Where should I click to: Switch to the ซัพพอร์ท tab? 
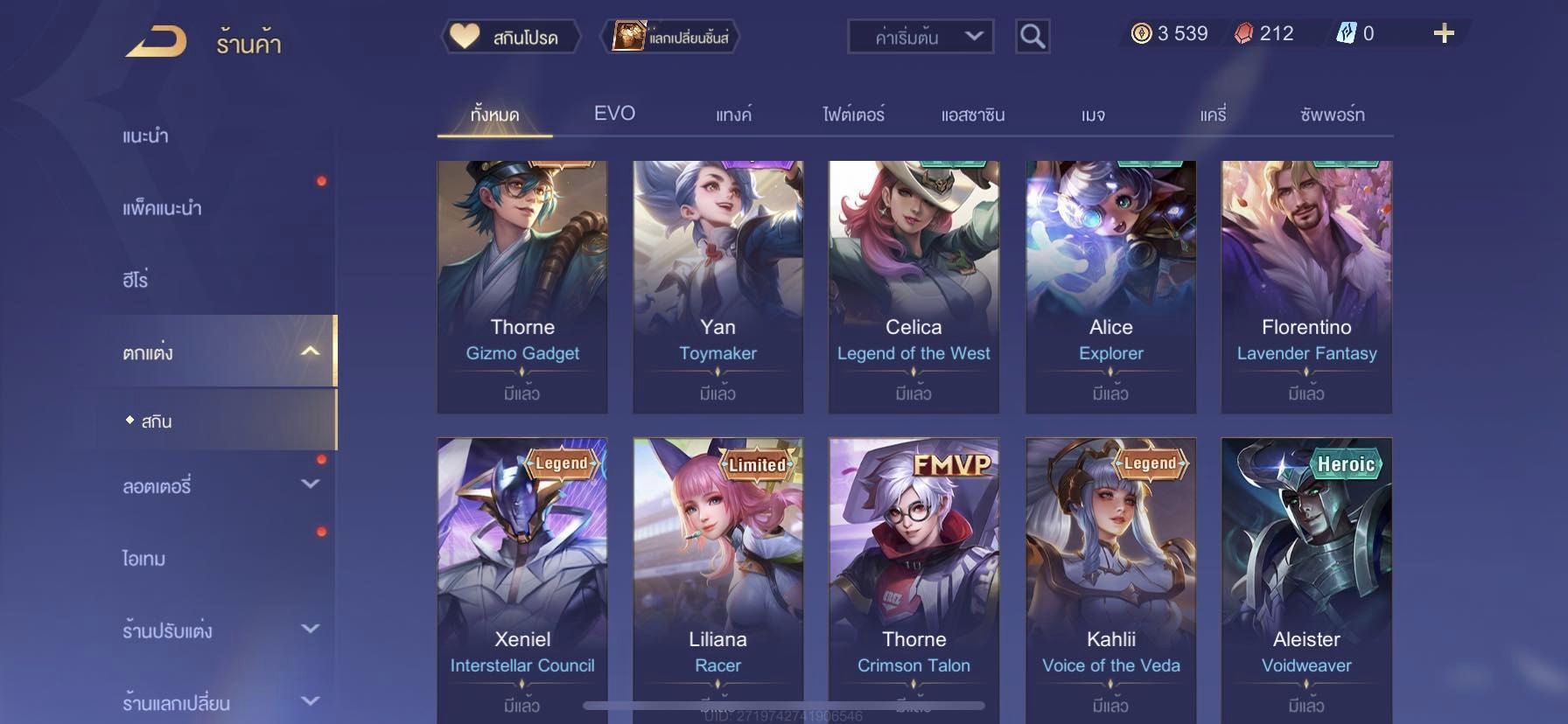[x=1333, y=115]
